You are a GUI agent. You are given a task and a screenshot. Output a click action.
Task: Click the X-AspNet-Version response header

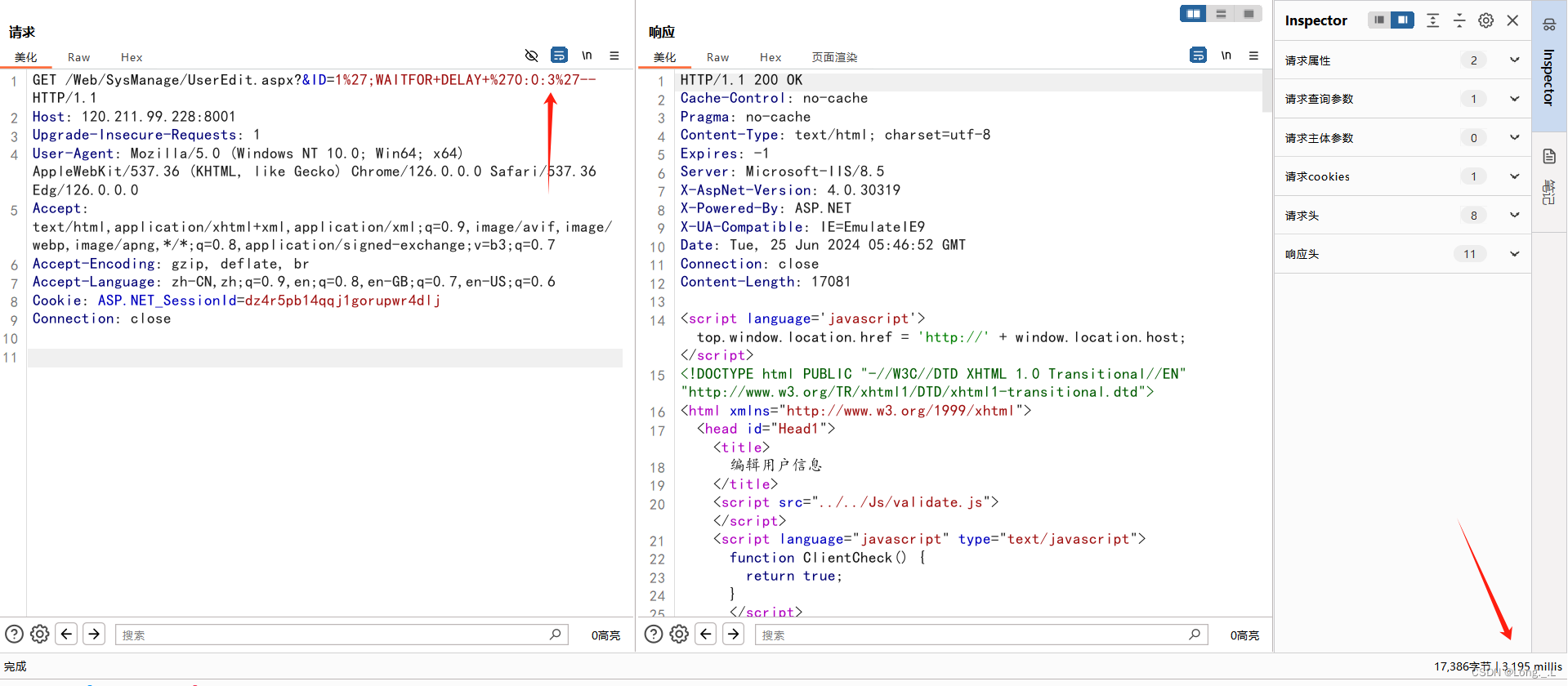[x=790, y=190]
